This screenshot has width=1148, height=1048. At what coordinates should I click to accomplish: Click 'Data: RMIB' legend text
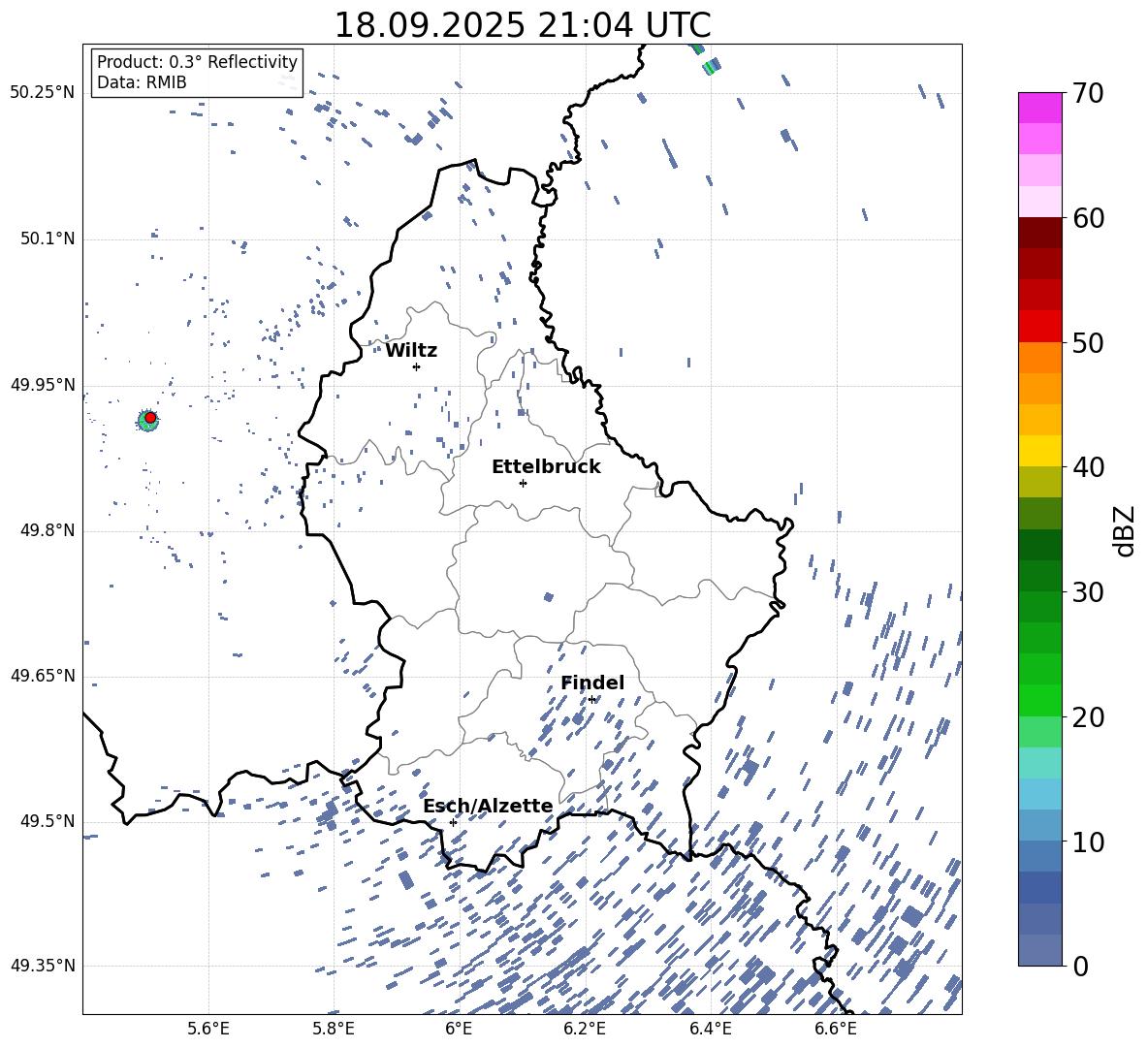pos(142,82)
